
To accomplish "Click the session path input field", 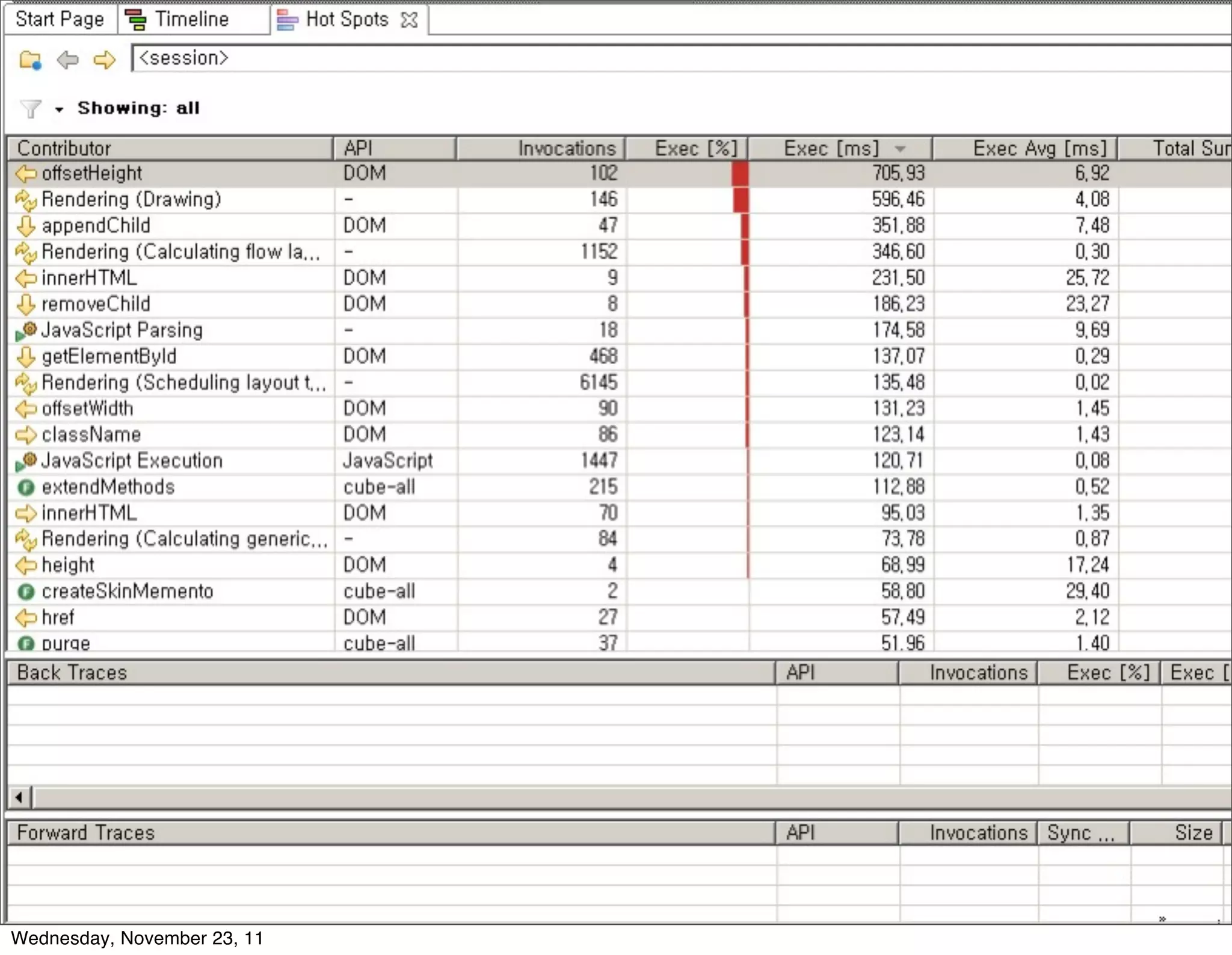I will pos(662,58).
